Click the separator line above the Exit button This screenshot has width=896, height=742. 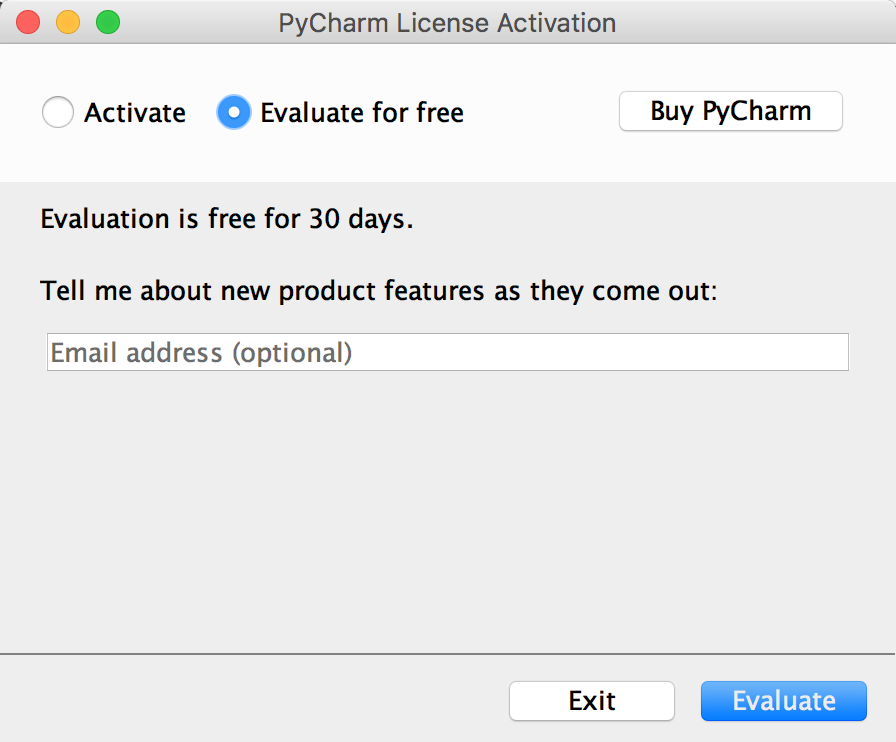point(448,654)
